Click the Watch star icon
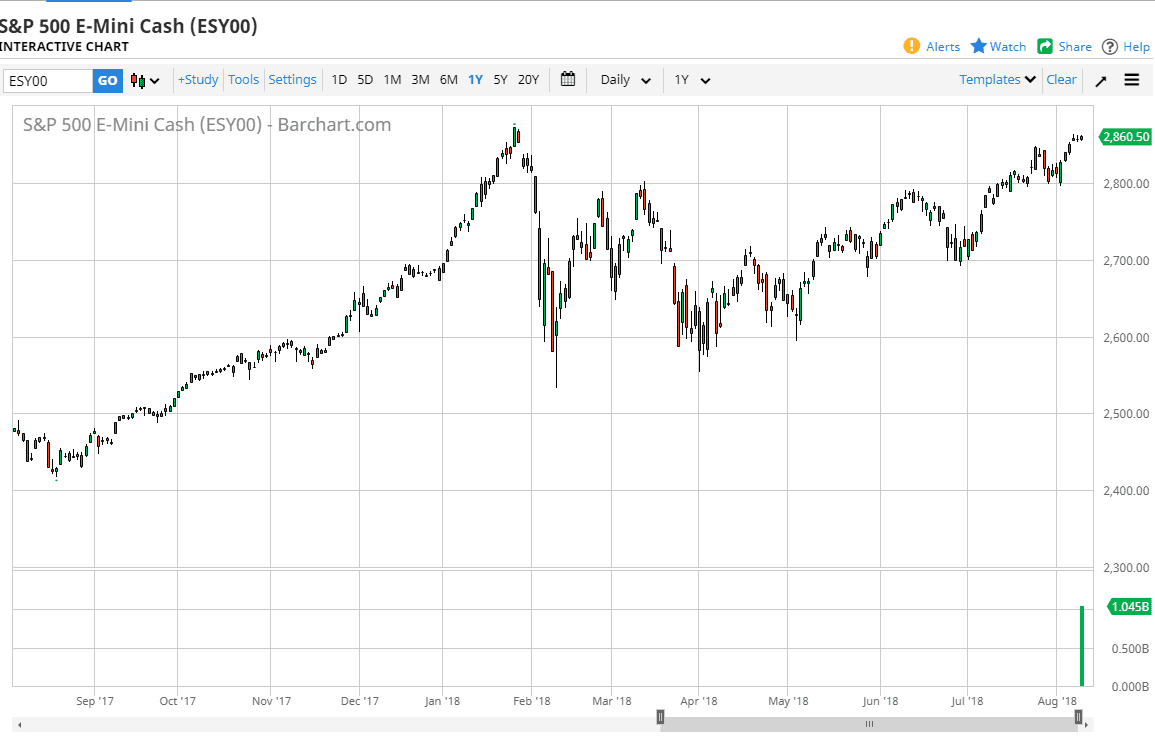The width and height of the screenshot is (1155, 740). click(x=979, y=46)
